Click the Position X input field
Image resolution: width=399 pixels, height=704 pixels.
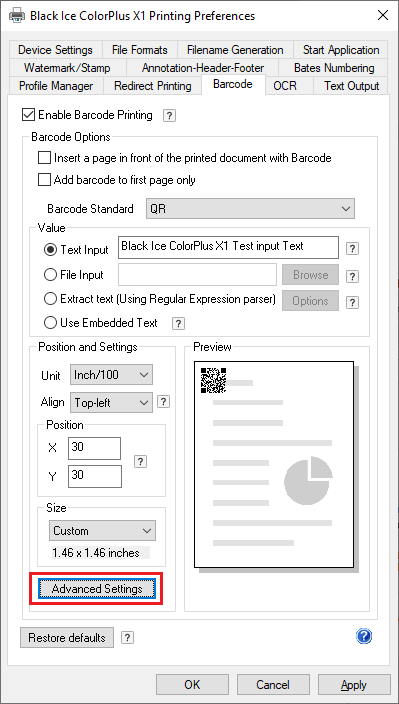(x=94, y=449)
